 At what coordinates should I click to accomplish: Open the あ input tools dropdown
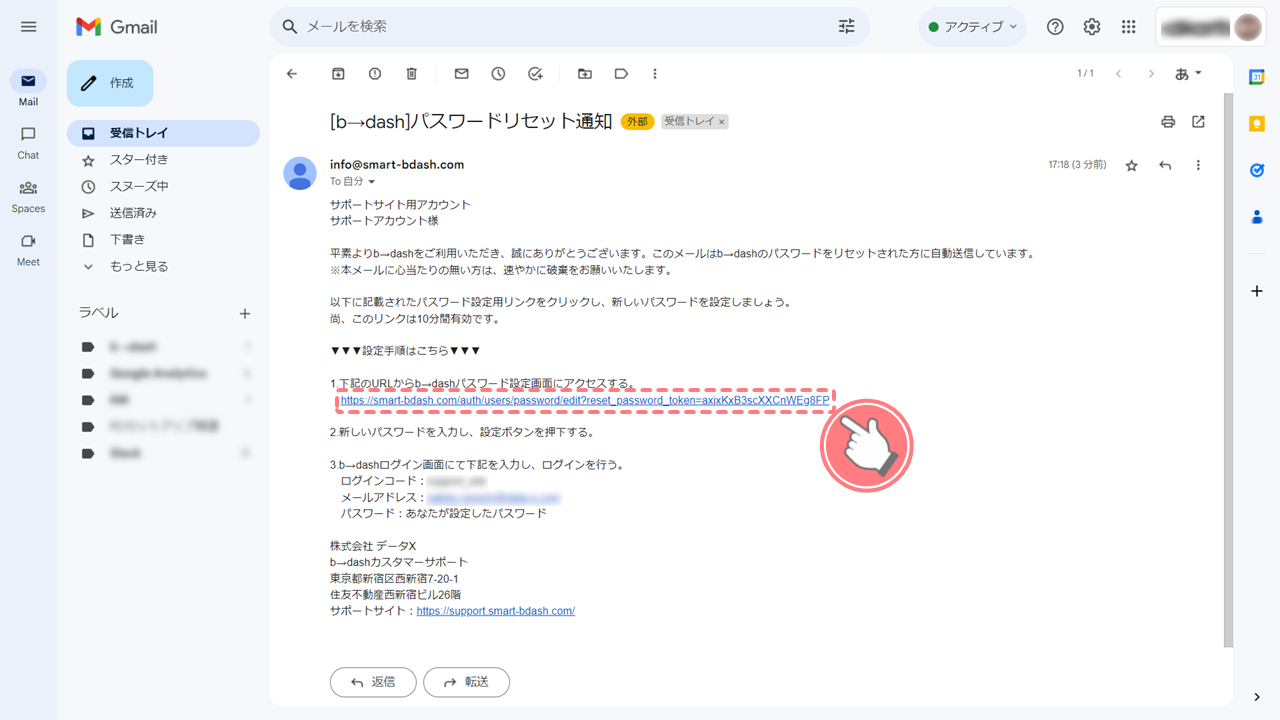tap(1188, 73)
